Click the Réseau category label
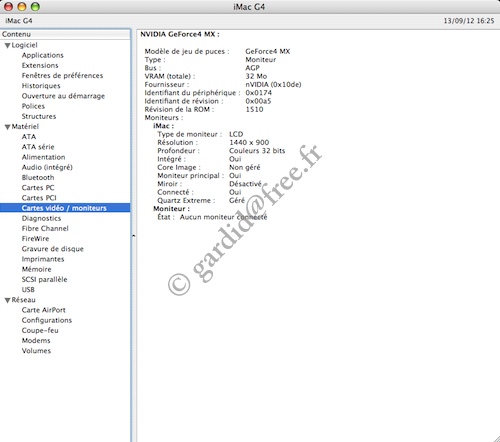Image resolution: width=500 pixels, height=442 pixels. 23,300
